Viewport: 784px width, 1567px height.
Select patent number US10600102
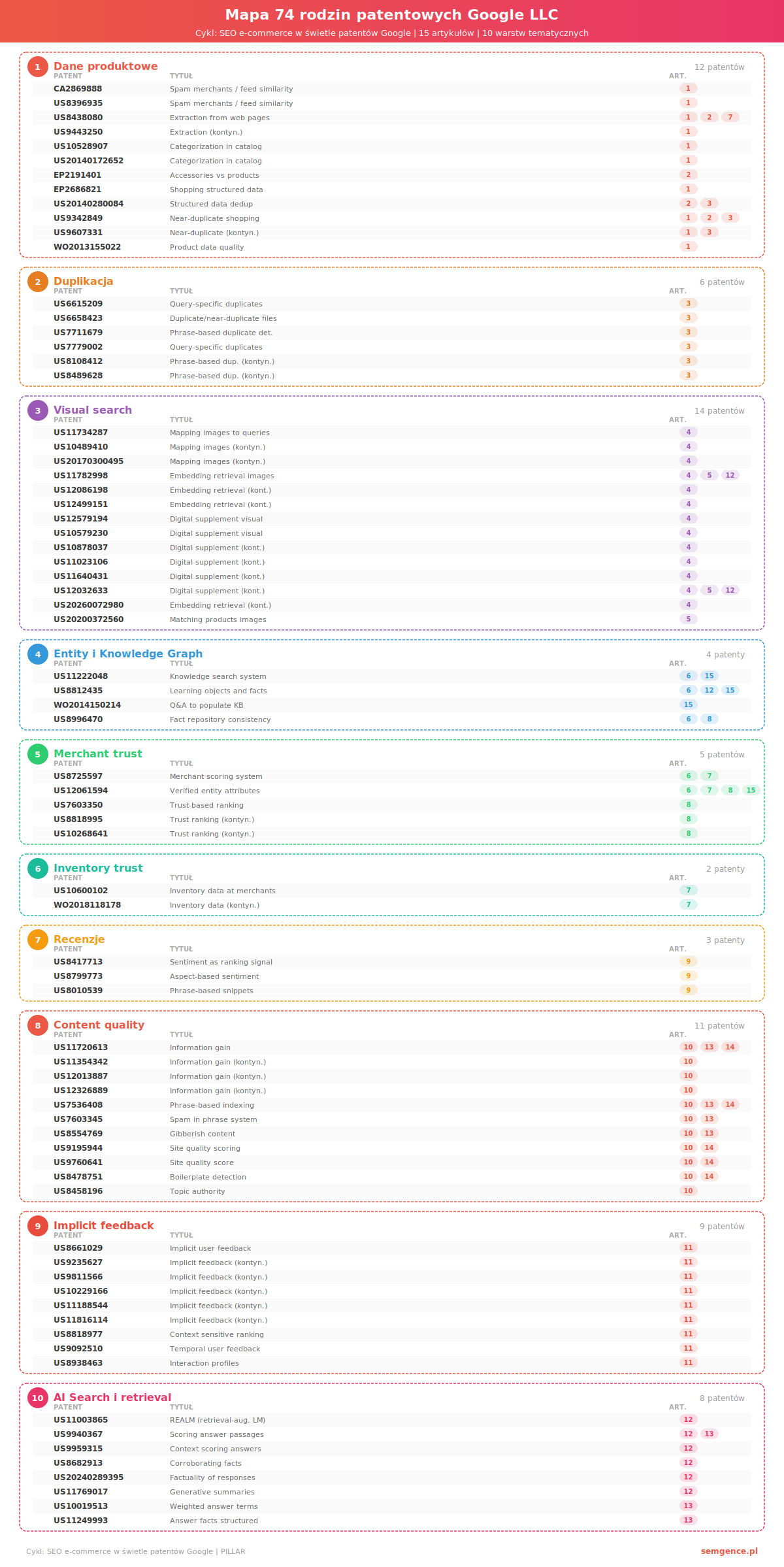point(80,891)
